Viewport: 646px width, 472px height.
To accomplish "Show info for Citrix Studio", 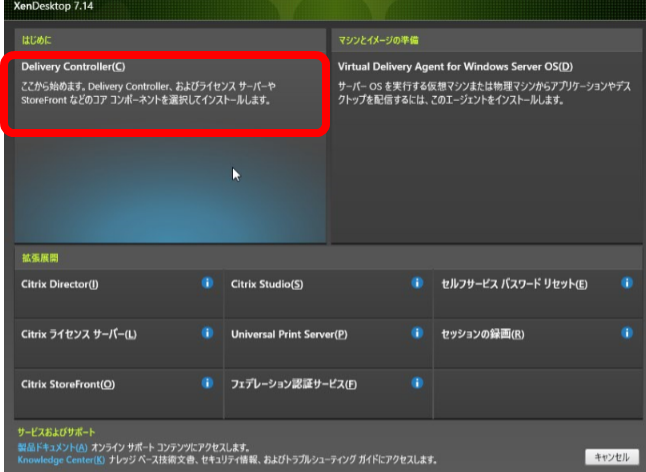I will coord(417,283).
